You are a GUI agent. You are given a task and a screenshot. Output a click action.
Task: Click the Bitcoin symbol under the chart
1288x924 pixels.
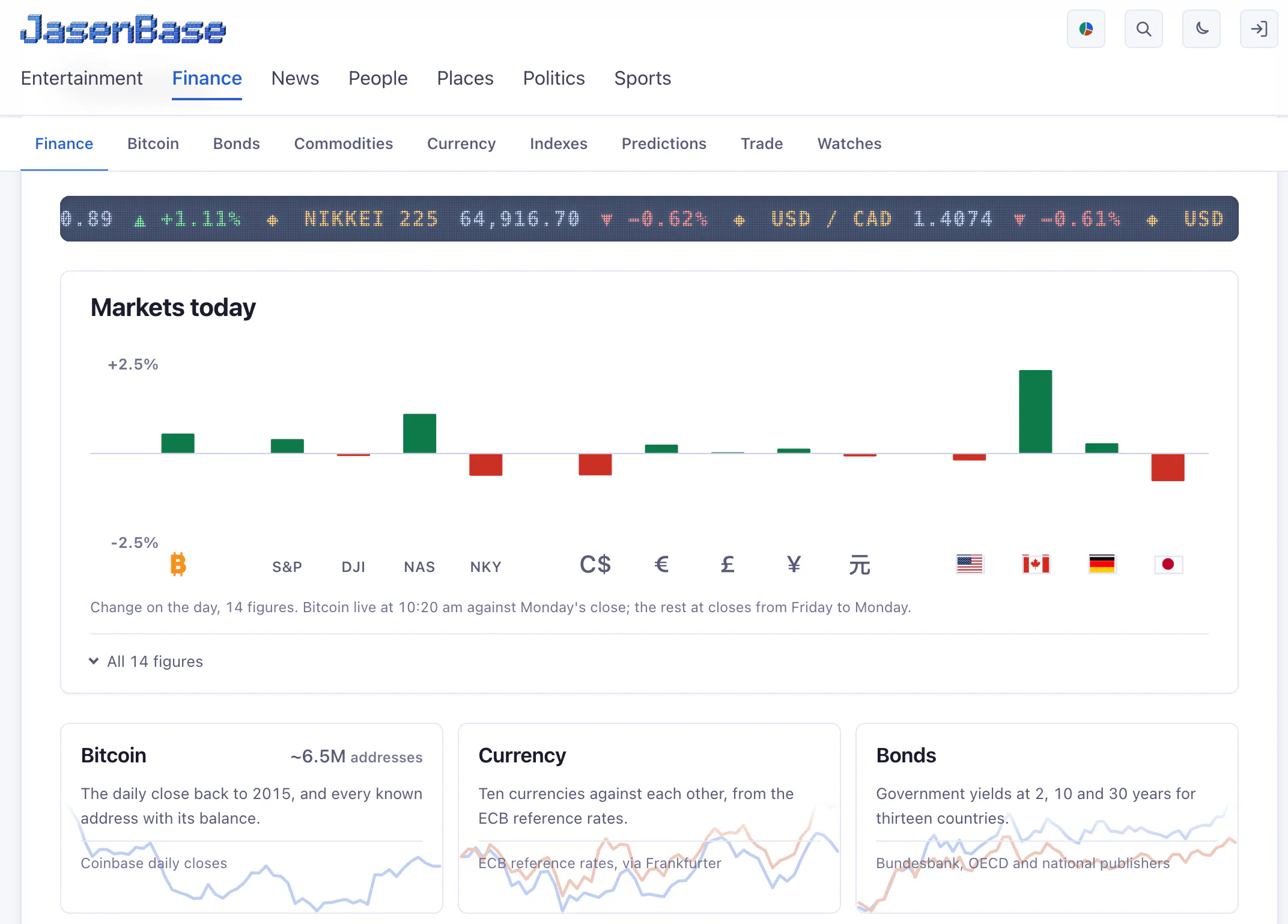pyautogui.click(x=178, y=564)
